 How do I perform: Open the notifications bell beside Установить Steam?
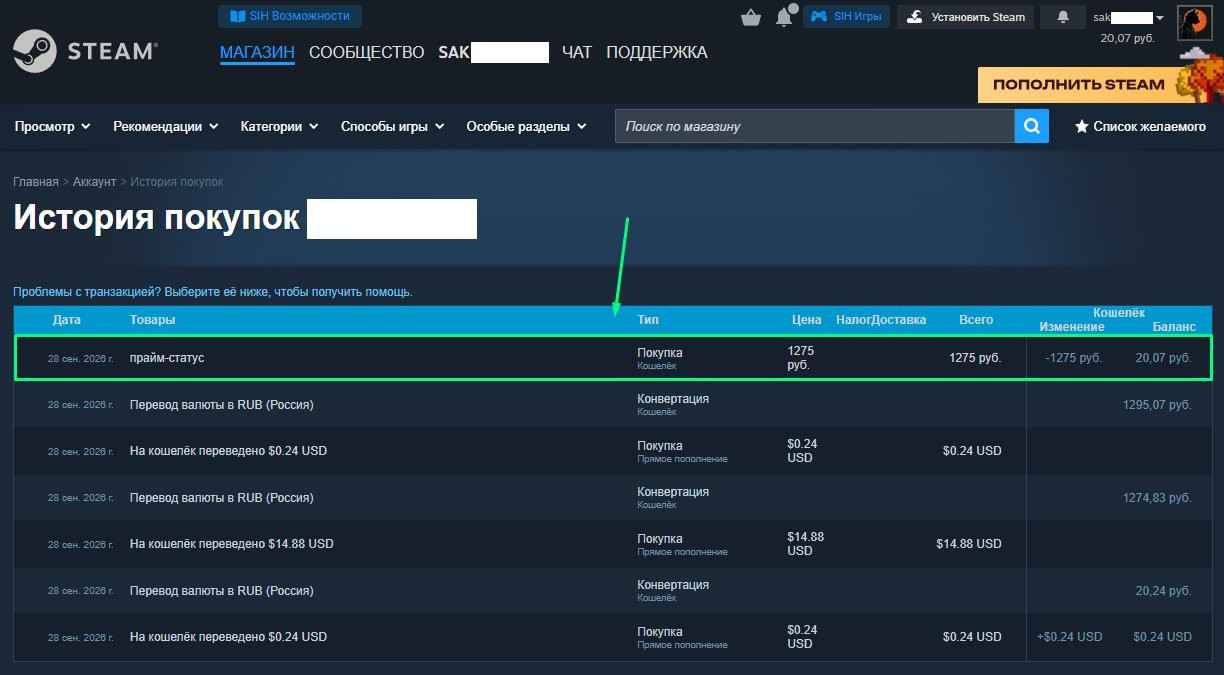click(x=1063, y=17)
